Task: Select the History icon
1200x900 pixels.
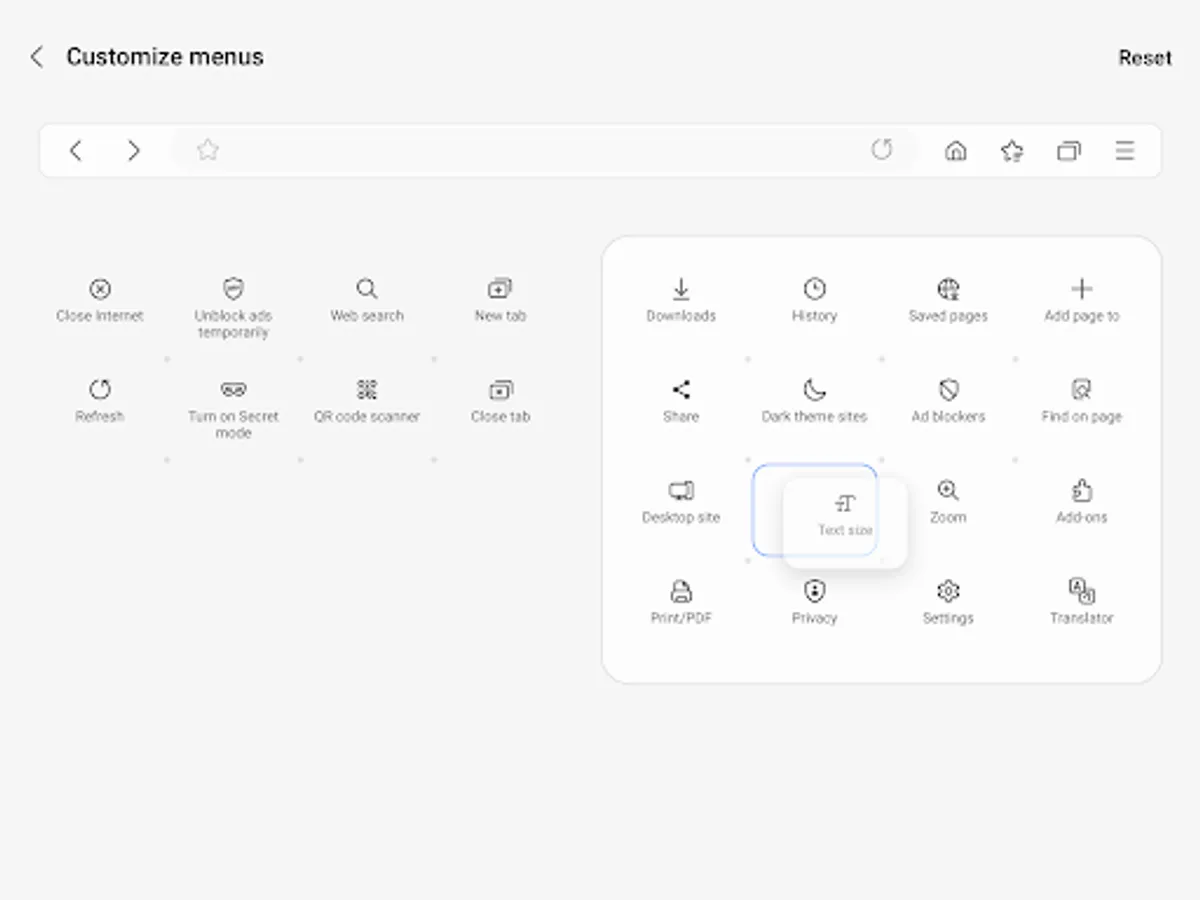Action: [x=815, y=289]
